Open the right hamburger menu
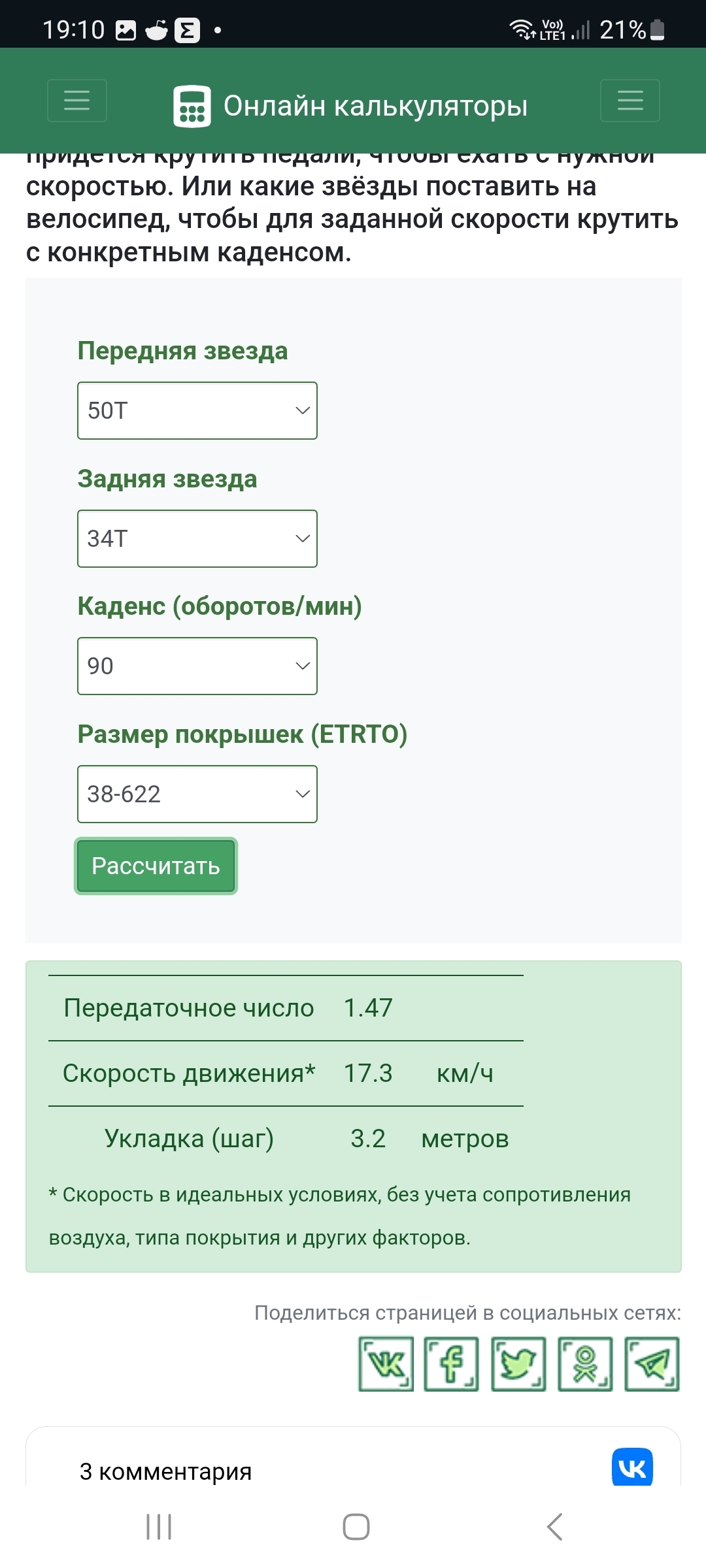Screen dimensions: 706x1568 coord(630,101)
